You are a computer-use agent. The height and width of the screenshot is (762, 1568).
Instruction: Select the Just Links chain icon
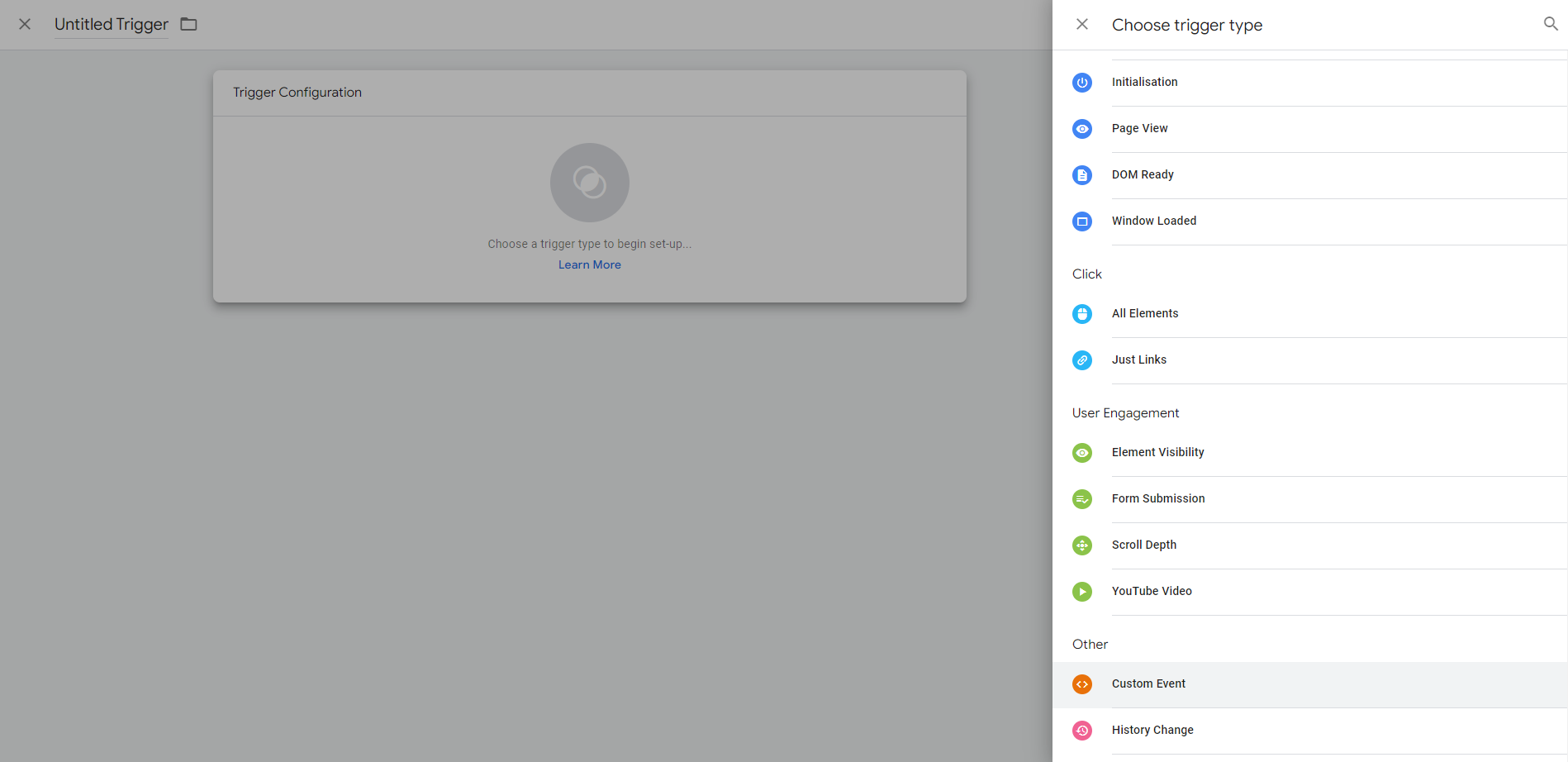pos(1082,360)
